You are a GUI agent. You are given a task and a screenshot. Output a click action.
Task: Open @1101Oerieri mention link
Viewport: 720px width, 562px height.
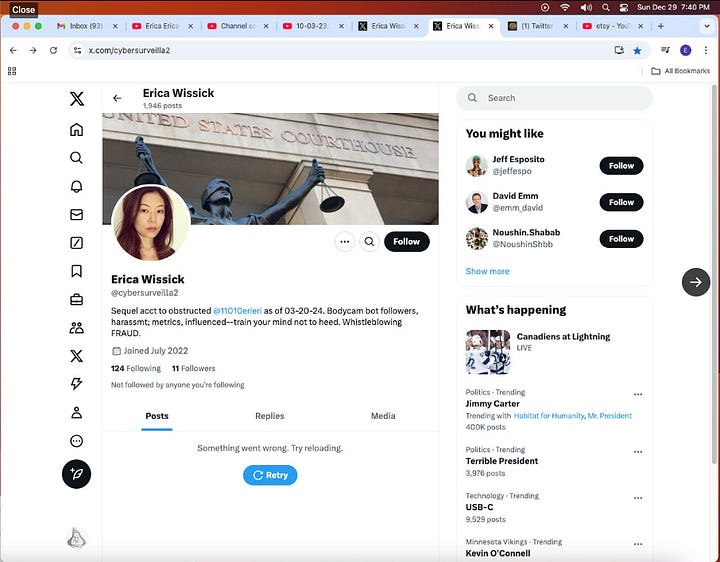click(x=237, y=311)
